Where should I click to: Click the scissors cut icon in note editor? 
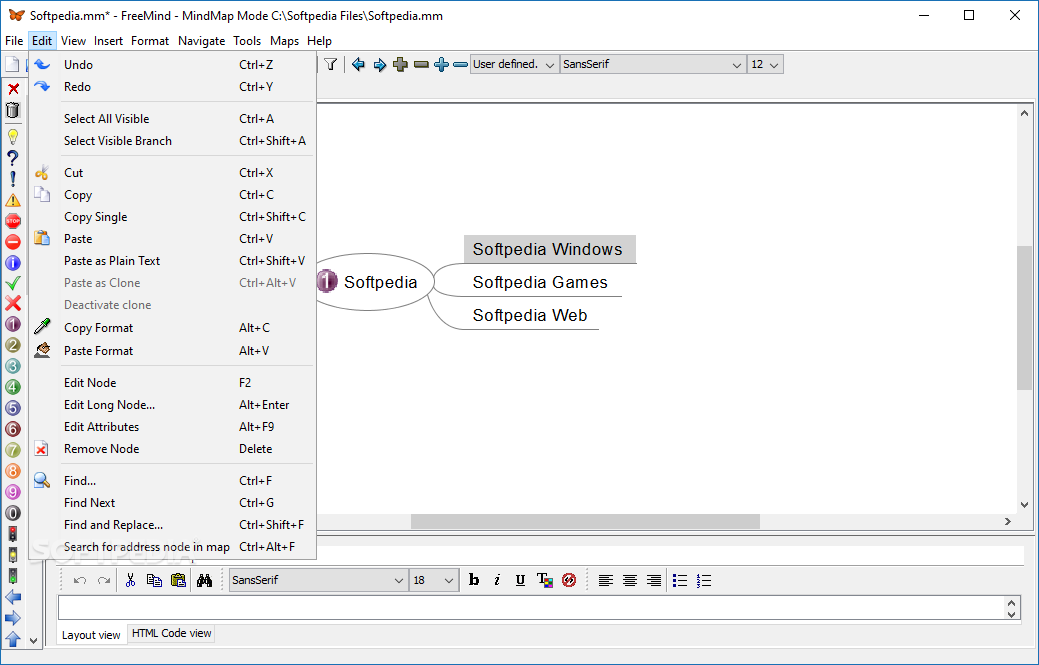click(x=130, y=580)
